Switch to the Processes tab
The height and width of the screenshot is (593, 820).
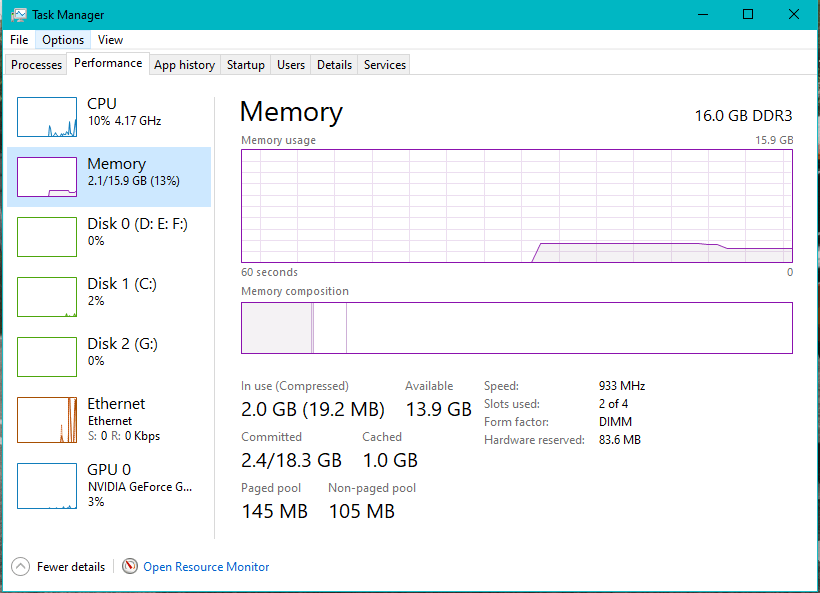click(x=37, y=65)
